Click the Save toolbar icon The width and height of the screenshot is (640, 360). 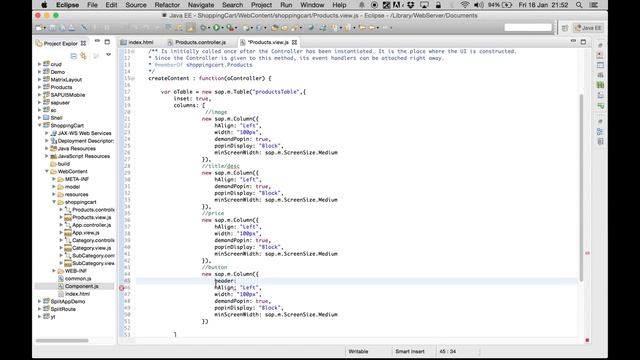(53, 28)
